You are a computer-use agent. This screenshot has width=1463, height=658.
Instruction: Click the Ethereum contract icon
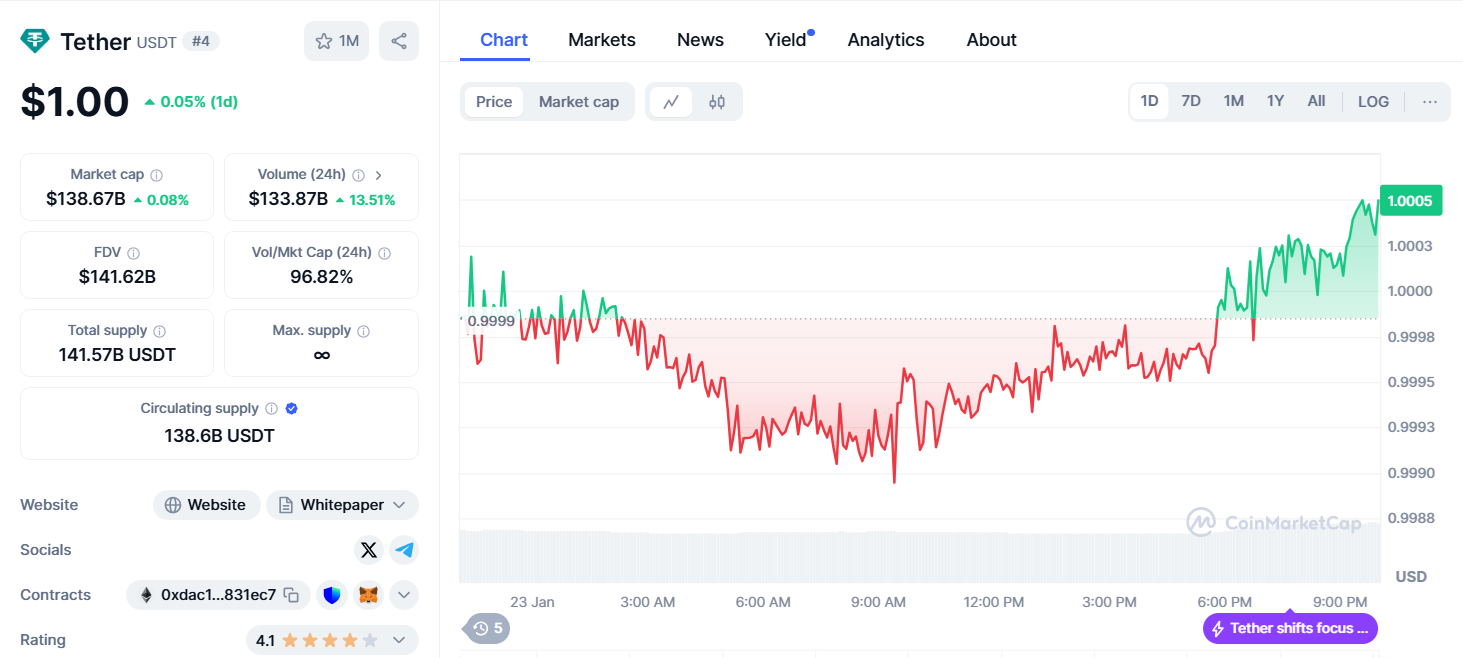tap(147, 595)
